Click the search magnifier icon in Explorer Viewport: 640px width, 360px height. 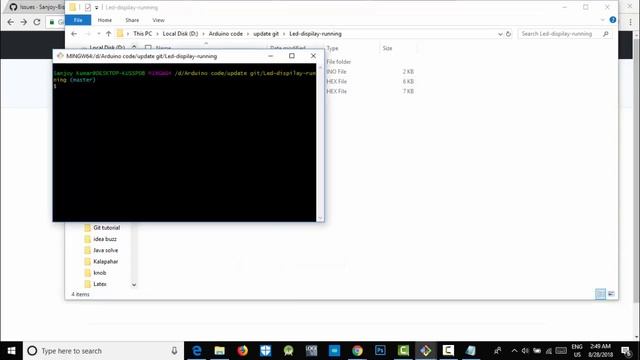coord(606,34)
